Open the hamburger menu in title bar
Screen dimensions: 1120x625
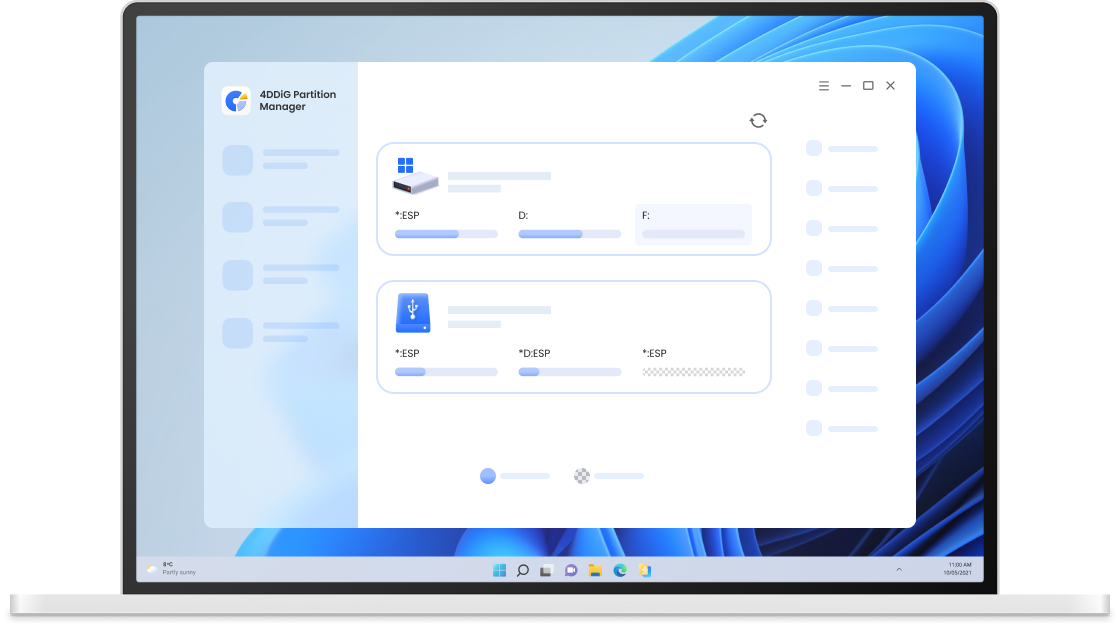pyautogui.click(x=824, y=86)
